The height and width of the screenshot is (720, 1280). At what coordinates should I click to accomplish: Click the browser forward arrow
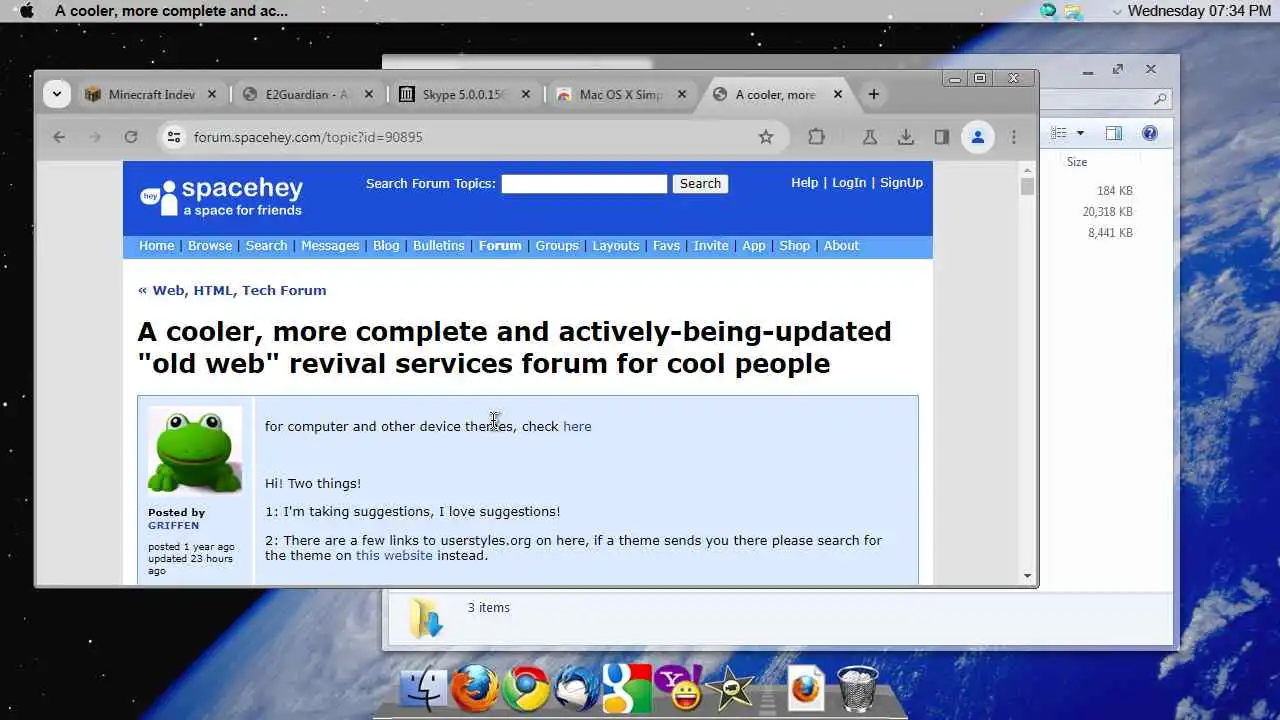point(95,137)
